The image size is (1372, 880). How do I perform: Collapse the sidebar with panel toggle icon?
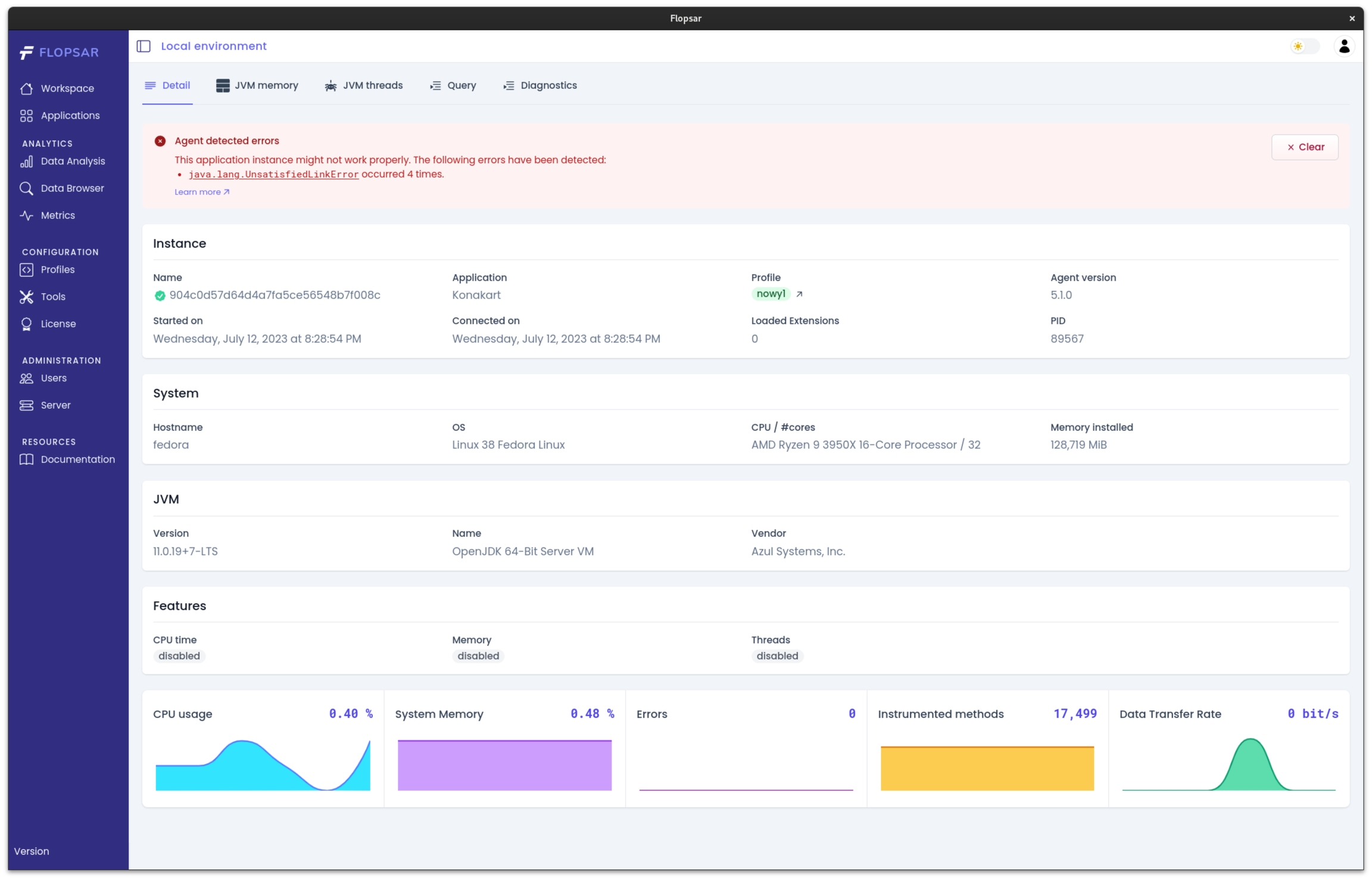click(x=144, y=46)
